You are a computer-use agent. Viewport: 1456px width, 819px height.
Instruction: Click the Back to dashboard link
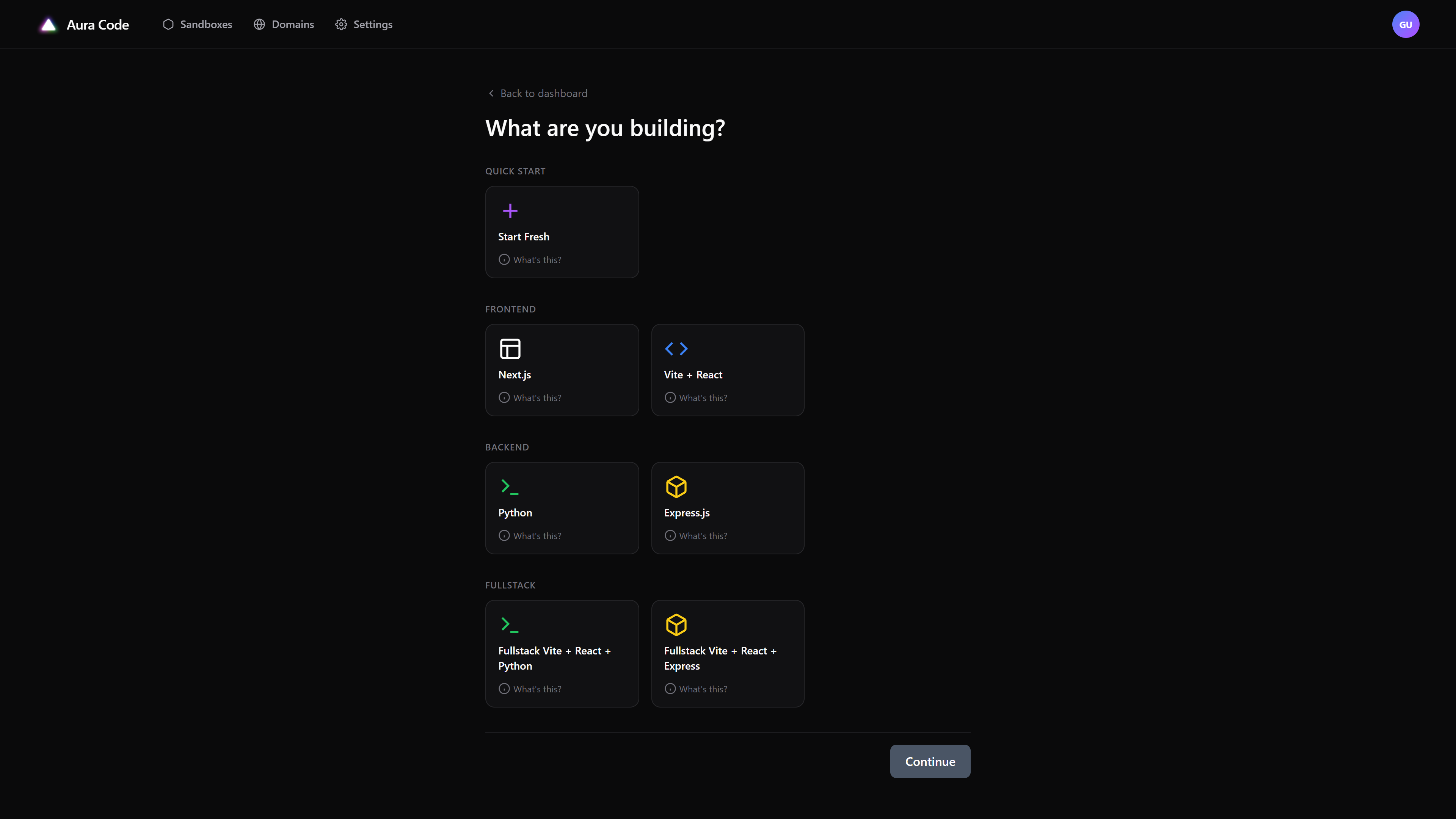click(x=537, y=93)
